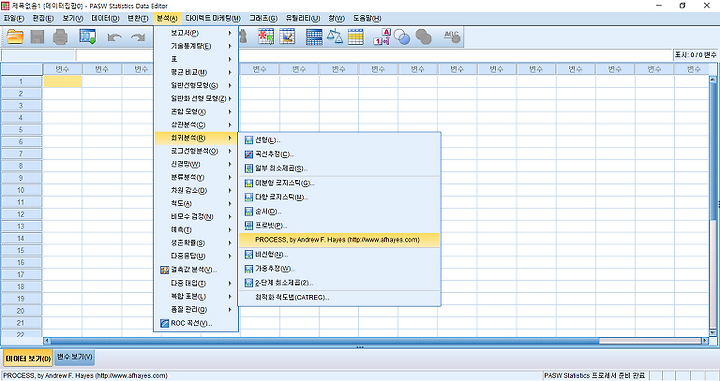Click vertical scrollbar up arrow

click(713, 79)
